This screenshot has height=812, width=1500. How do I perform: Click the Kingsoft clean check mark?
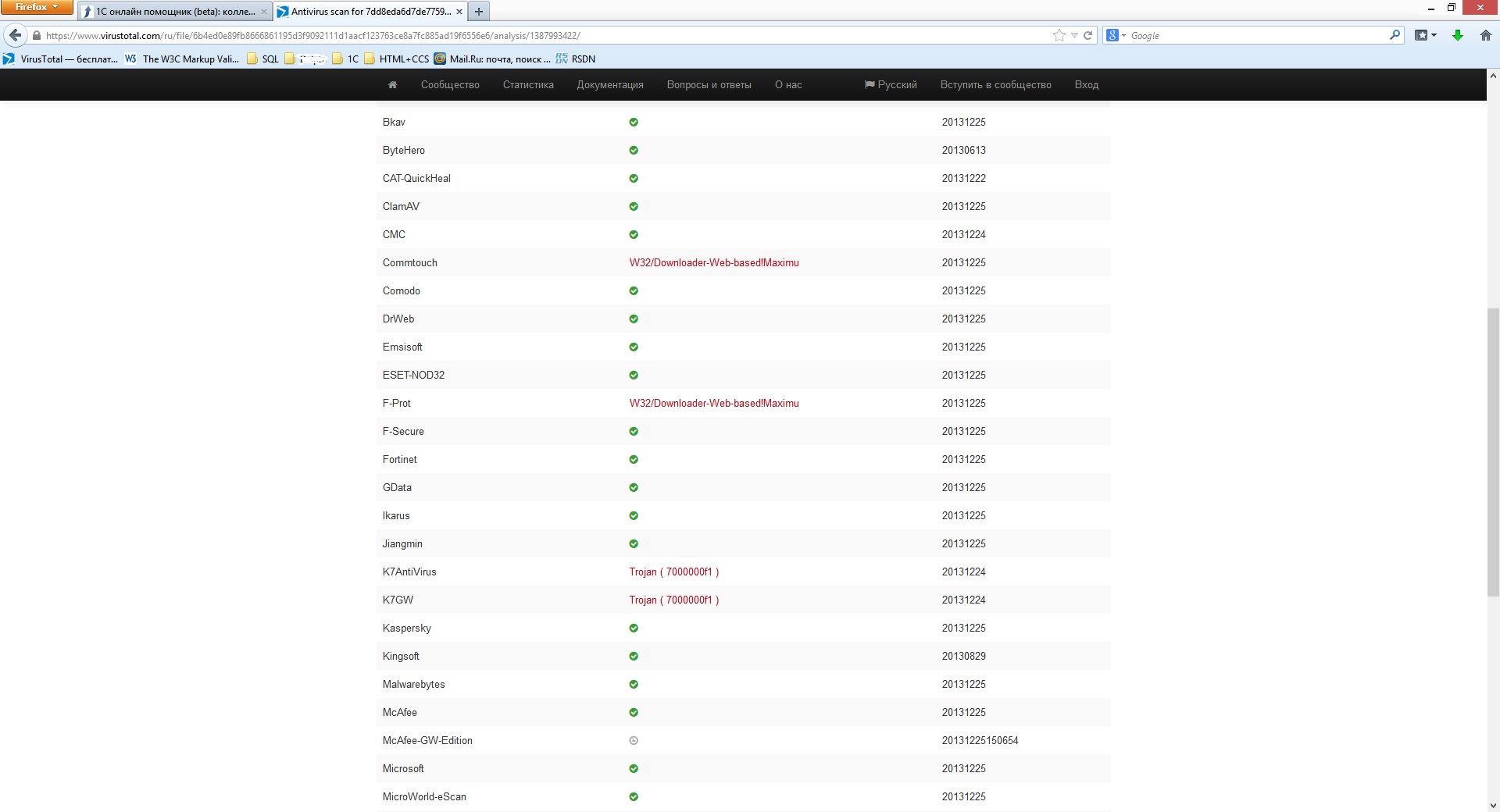[634, 656]
